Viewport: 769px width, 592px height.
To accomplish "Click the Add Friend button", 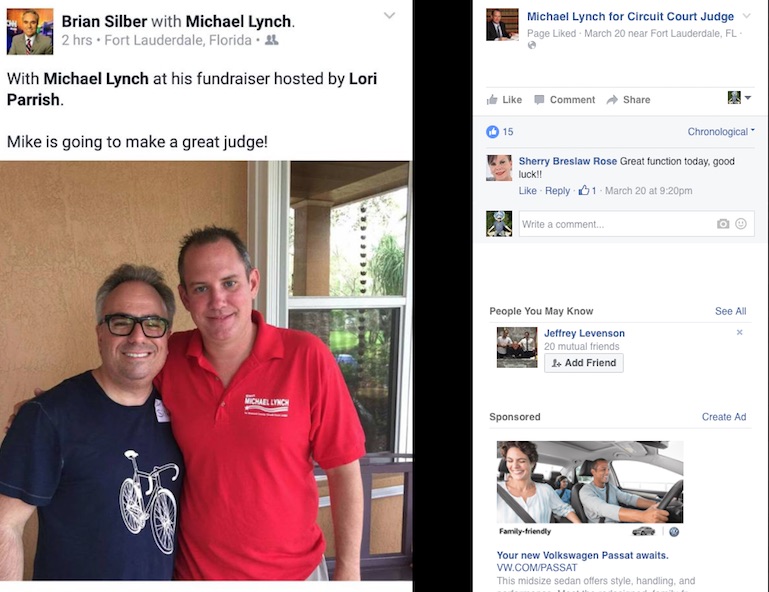I will click(584, 363).
